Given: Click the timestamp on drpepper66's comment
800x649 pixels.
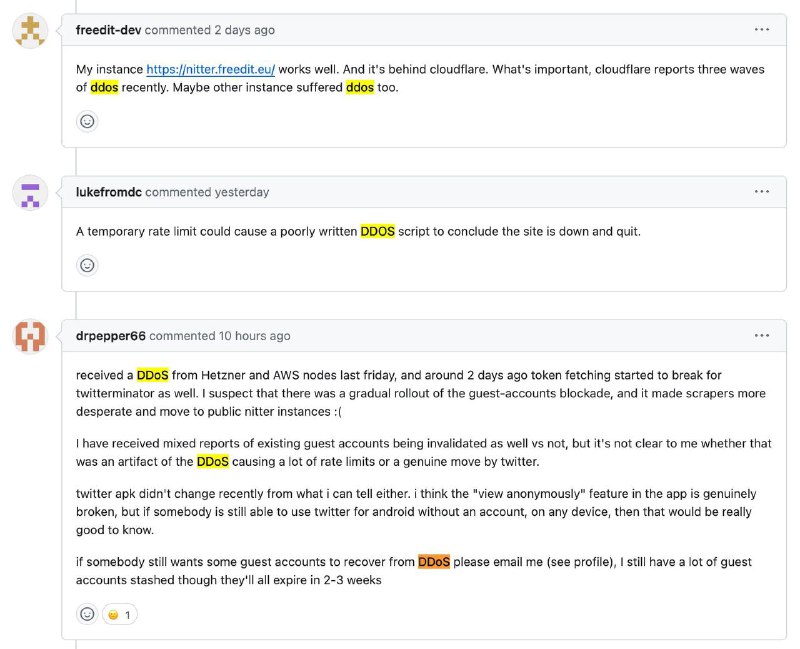Looking at the screenshot, I should pyautogui.click(x=253, y=335).
